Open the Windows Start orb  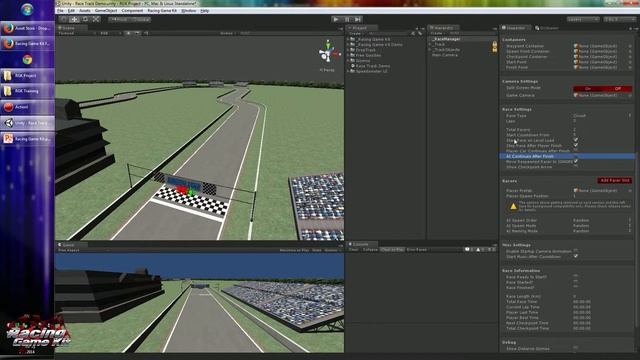(x=27, y=10)
